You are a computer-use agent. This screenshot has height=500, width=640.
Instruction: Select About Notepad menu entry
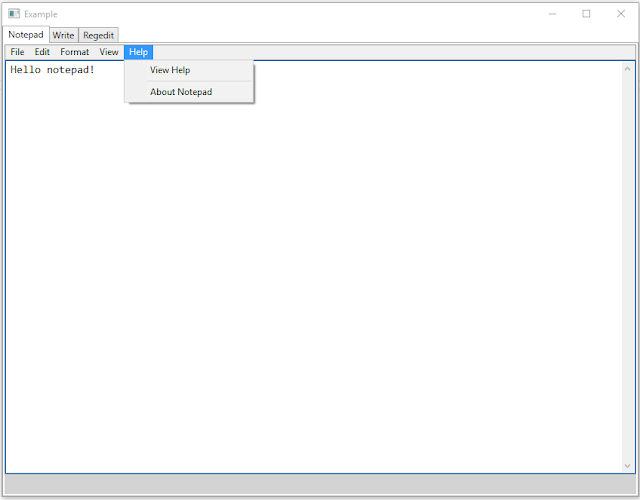pos(189,92)
